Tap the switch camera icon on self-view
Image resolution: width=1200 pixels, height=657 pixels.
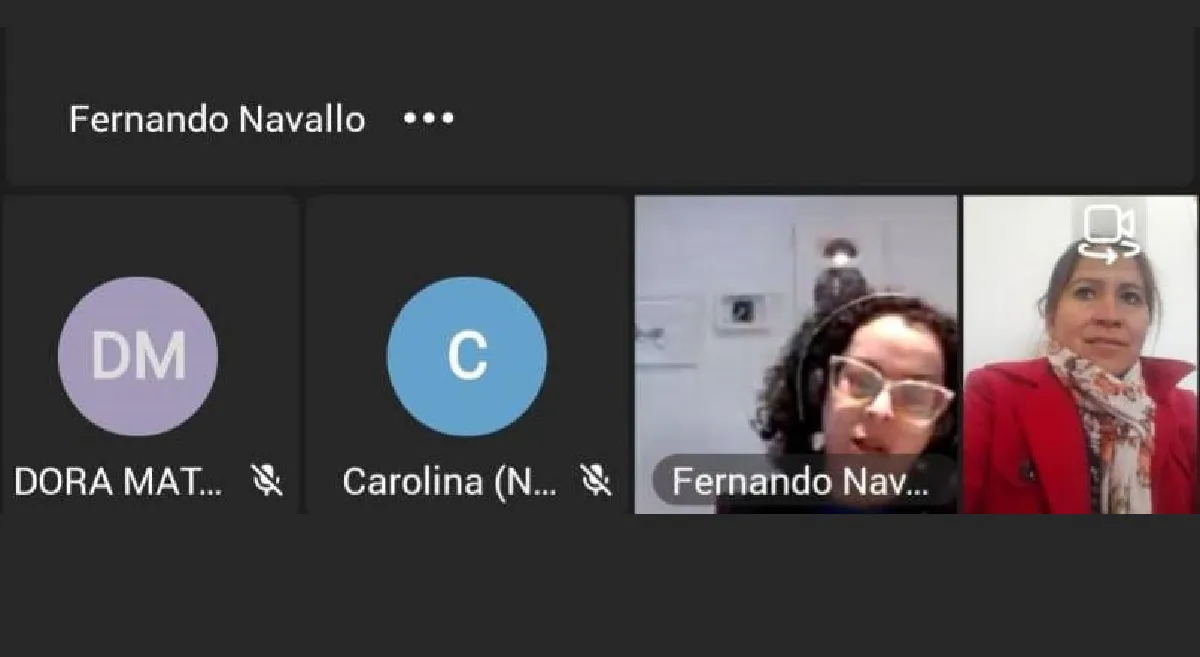click(x=1109, y=232)
